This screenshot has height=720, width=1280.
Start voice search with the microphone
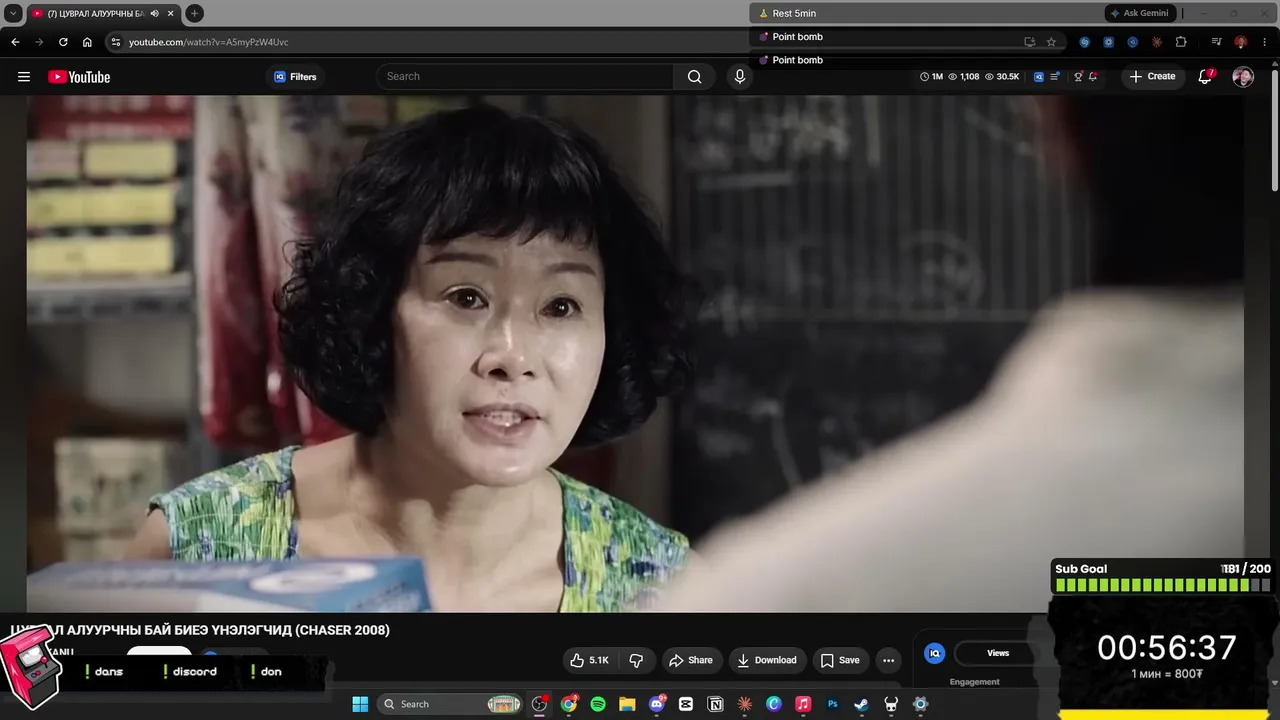coord(740,77)
